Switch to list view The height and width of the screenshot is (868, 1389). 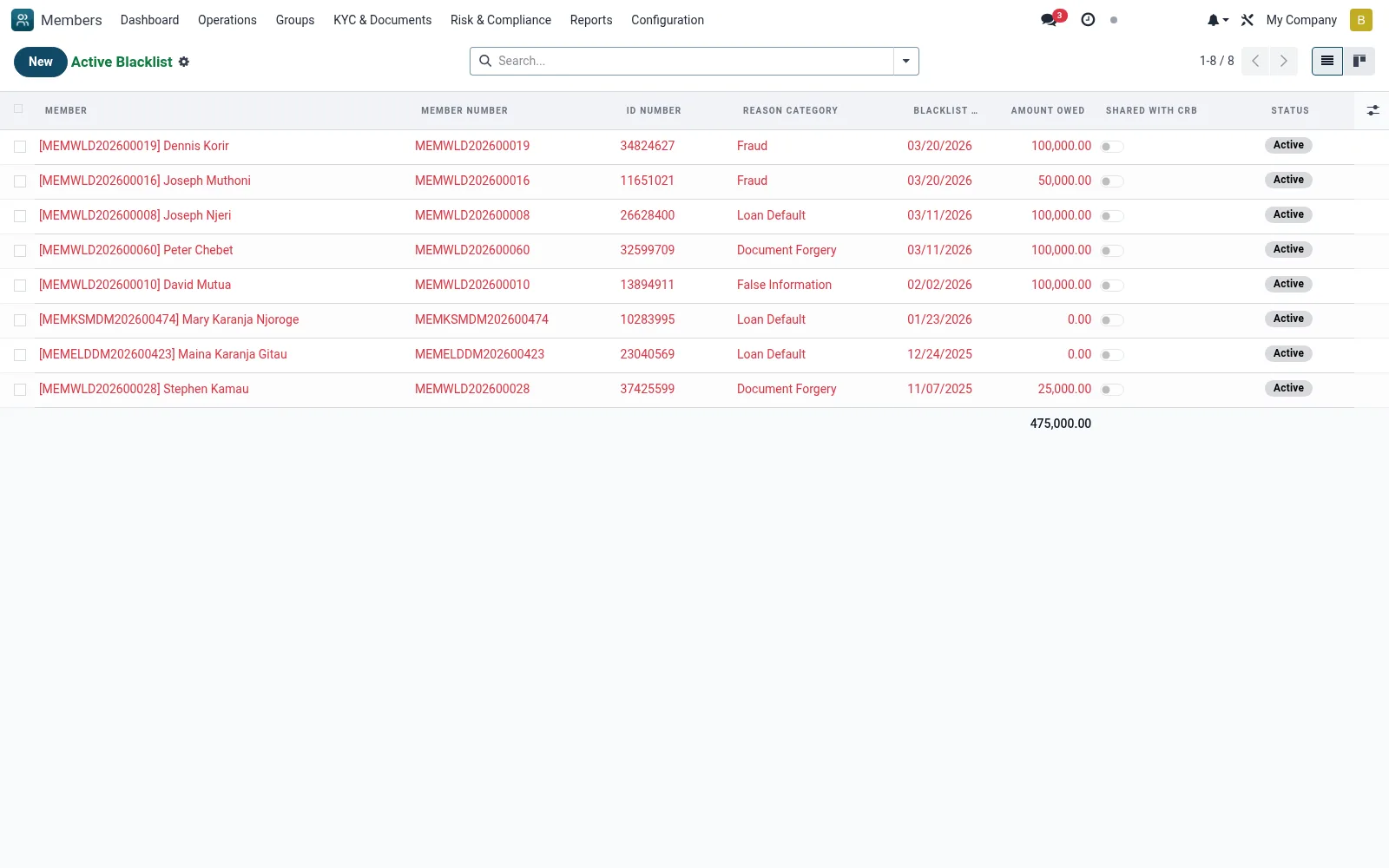pyautogui.click(x=1327, y=61)
